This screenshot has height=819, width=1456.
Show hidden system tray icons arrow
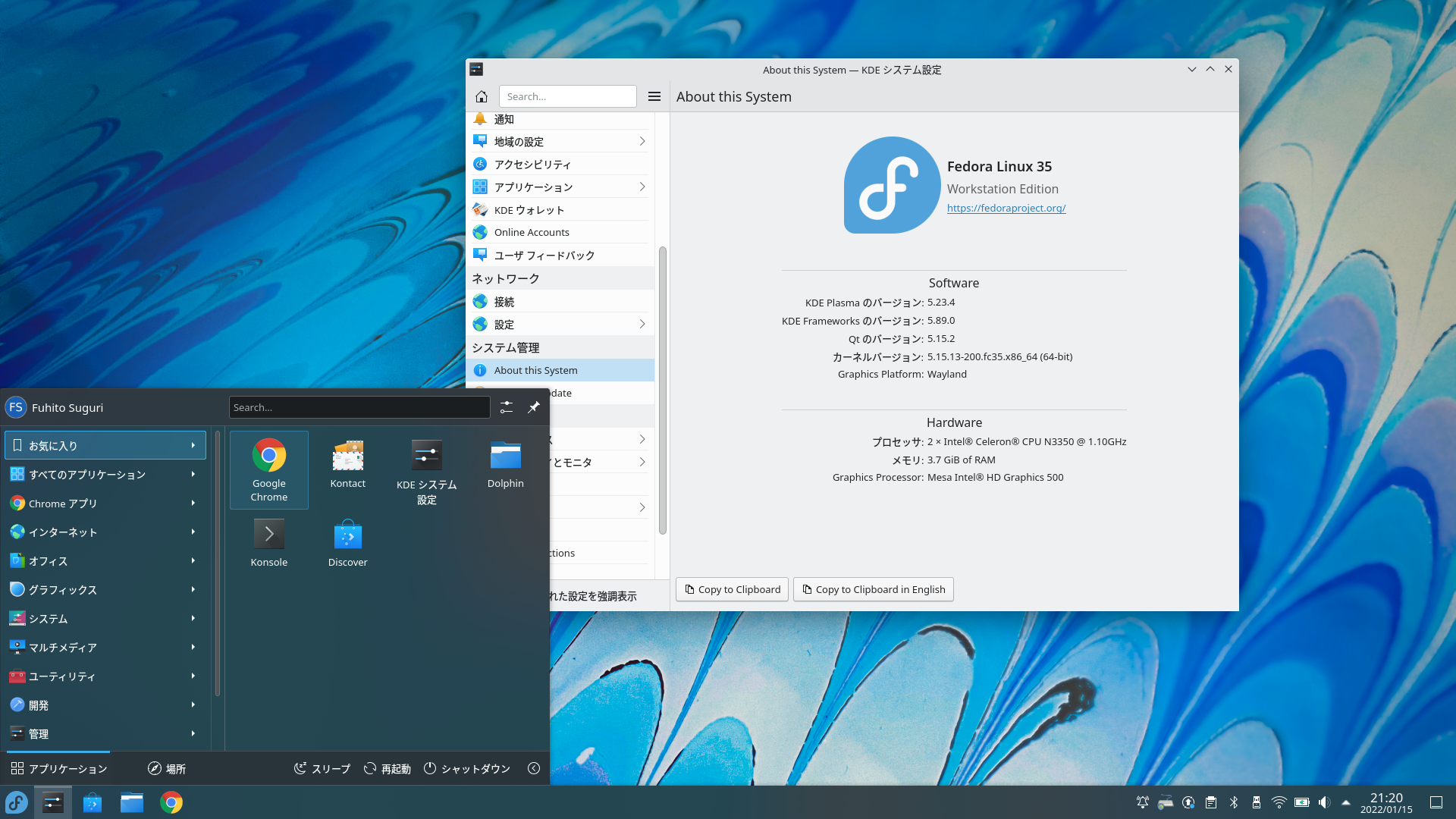tap(1346, 802)
